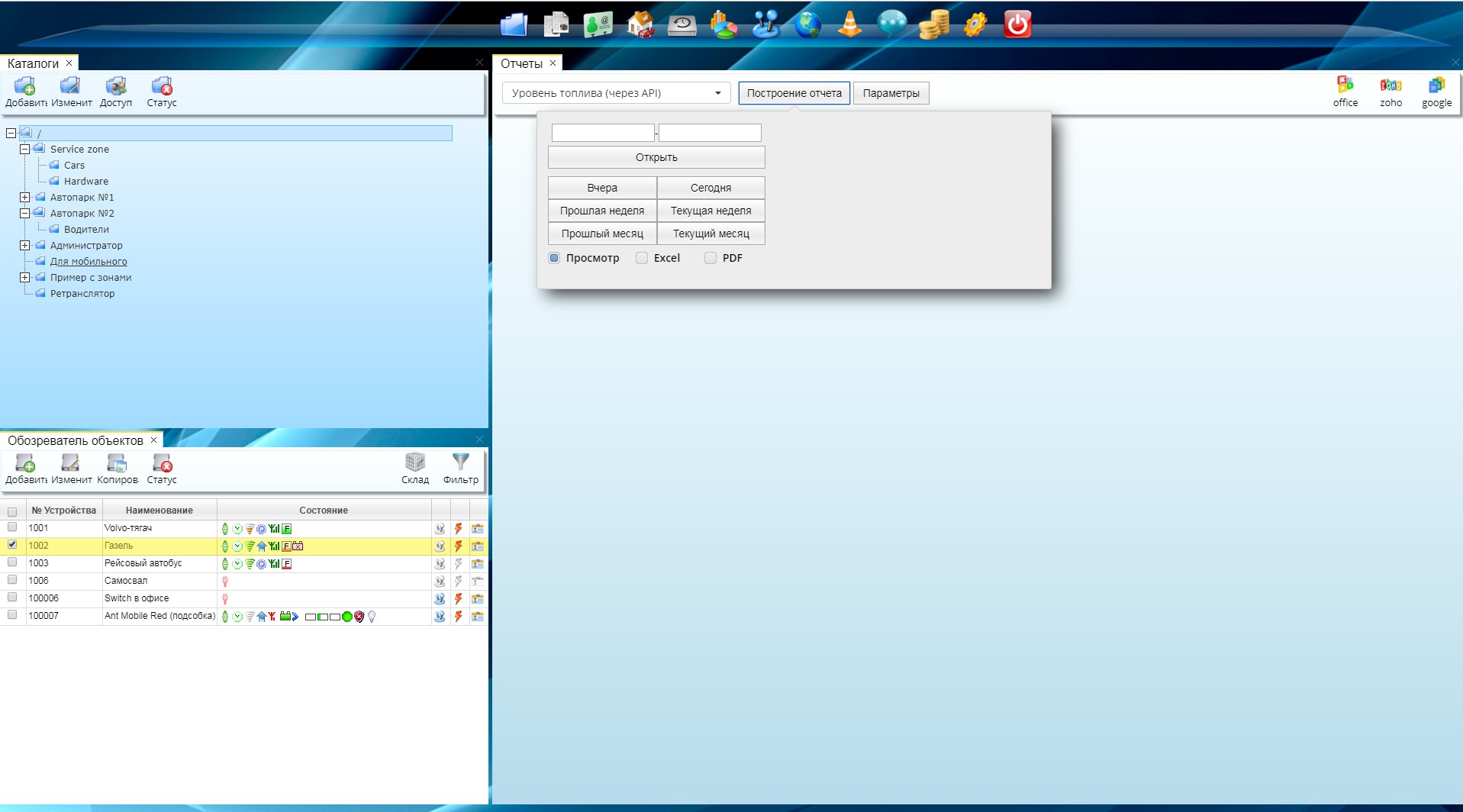Switch to the Отчеты tab
Viewport: 1463px width, 812px height.
(x=521, y=63)
